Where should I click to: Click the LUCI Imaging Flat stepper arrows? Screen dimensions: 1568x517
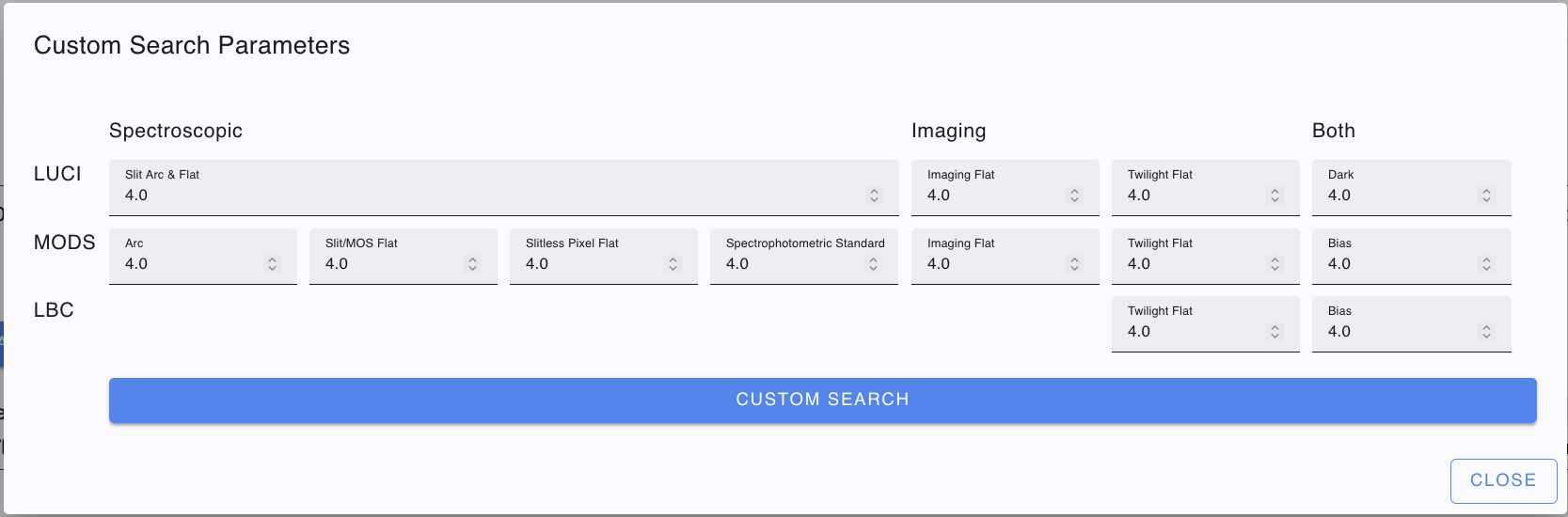click(x=1074, y=196)
